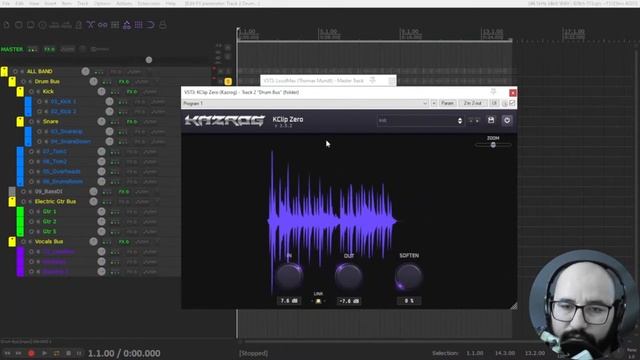Toggle record arm on Kick track
The image size is (640, 360).
tap(31, 92)
